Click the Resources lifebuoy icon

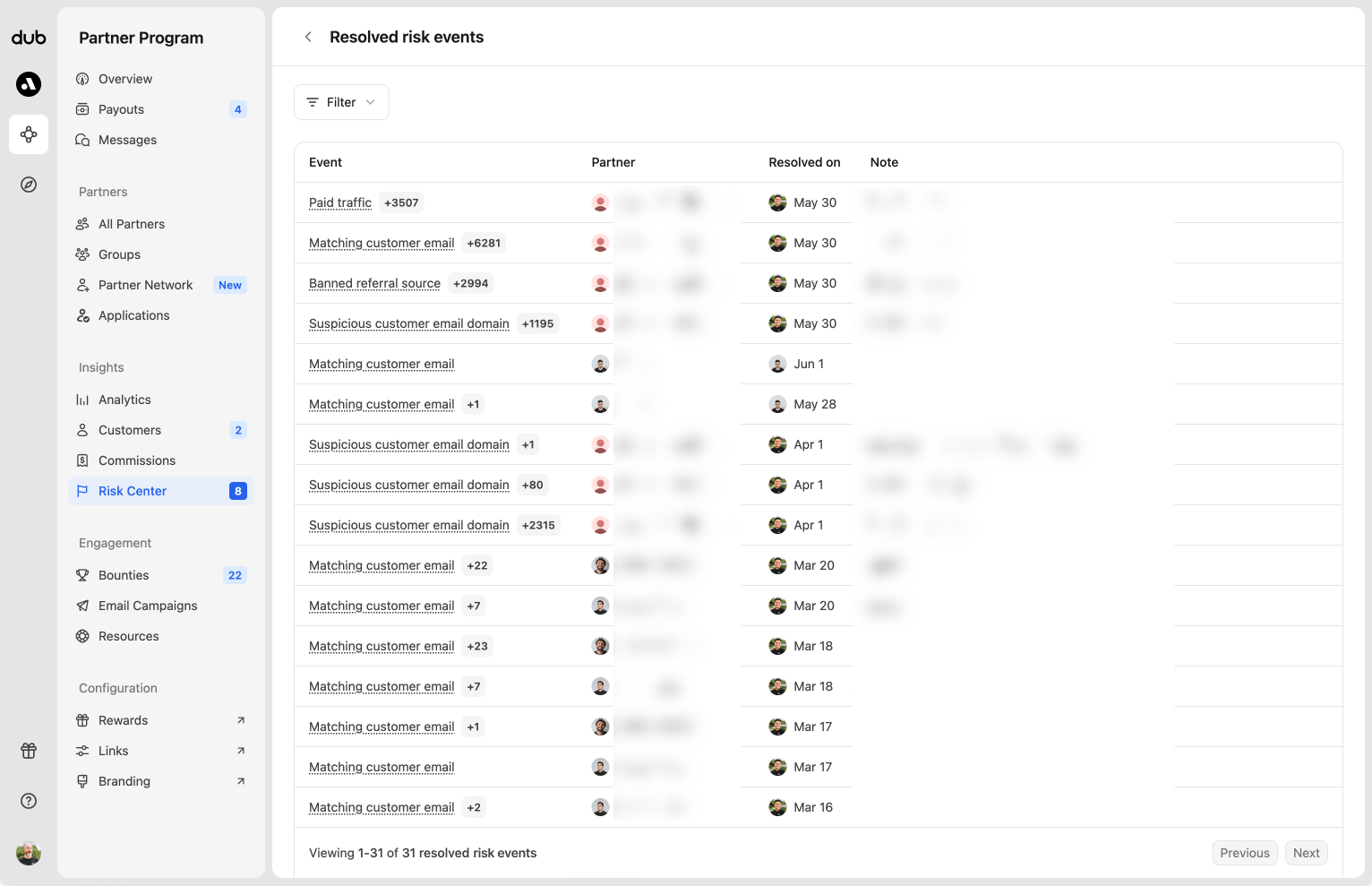82,636
